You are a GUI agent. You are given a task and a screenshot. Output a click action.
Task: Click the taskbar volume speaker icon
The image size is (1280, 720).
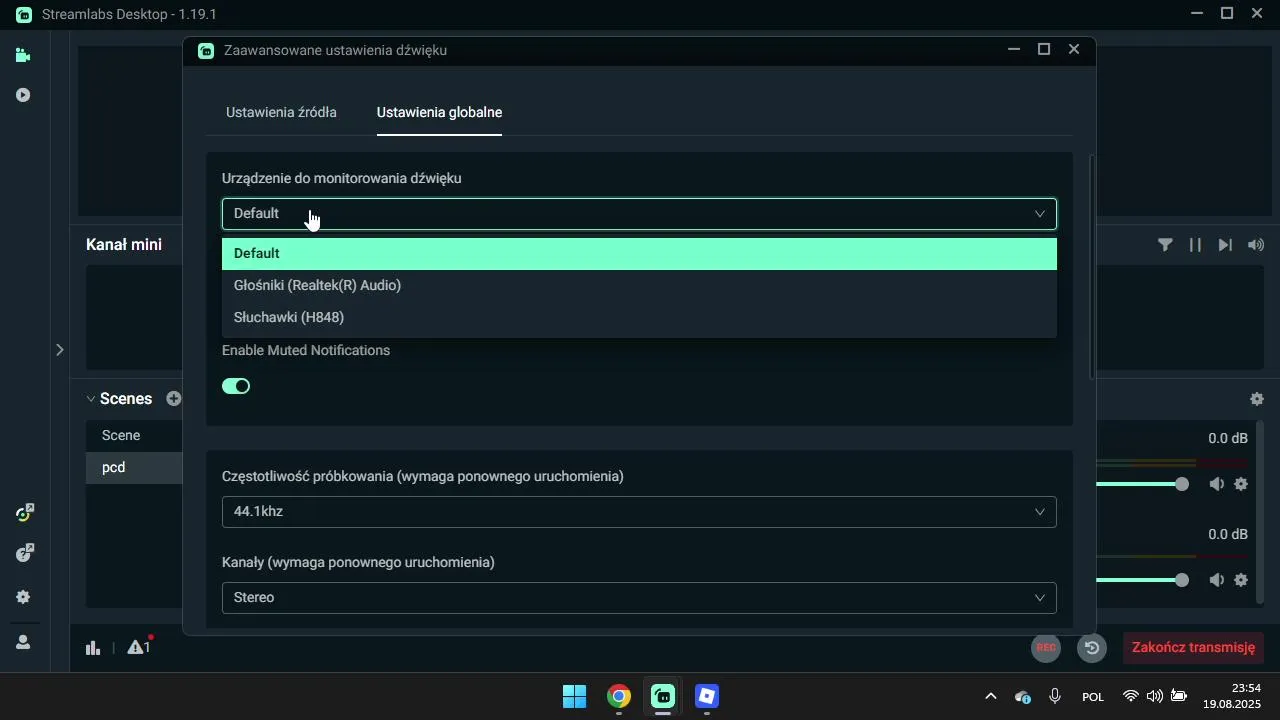pos(1155,696)
